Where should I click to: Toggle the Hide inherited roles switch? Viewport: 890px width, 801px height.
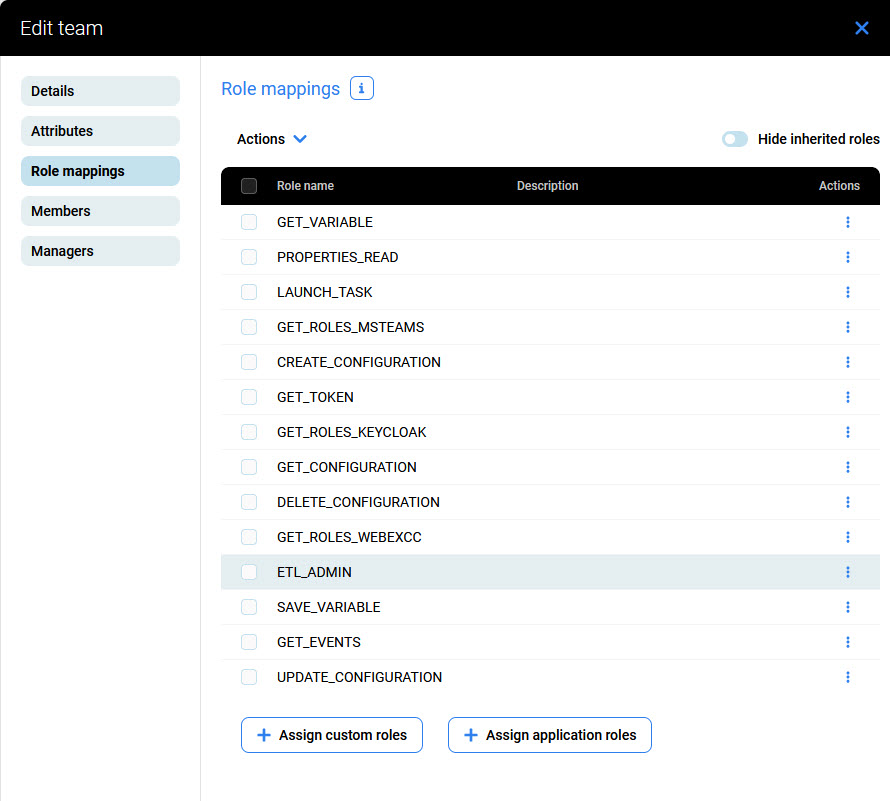pyautogui.click(x=735, y=139)
